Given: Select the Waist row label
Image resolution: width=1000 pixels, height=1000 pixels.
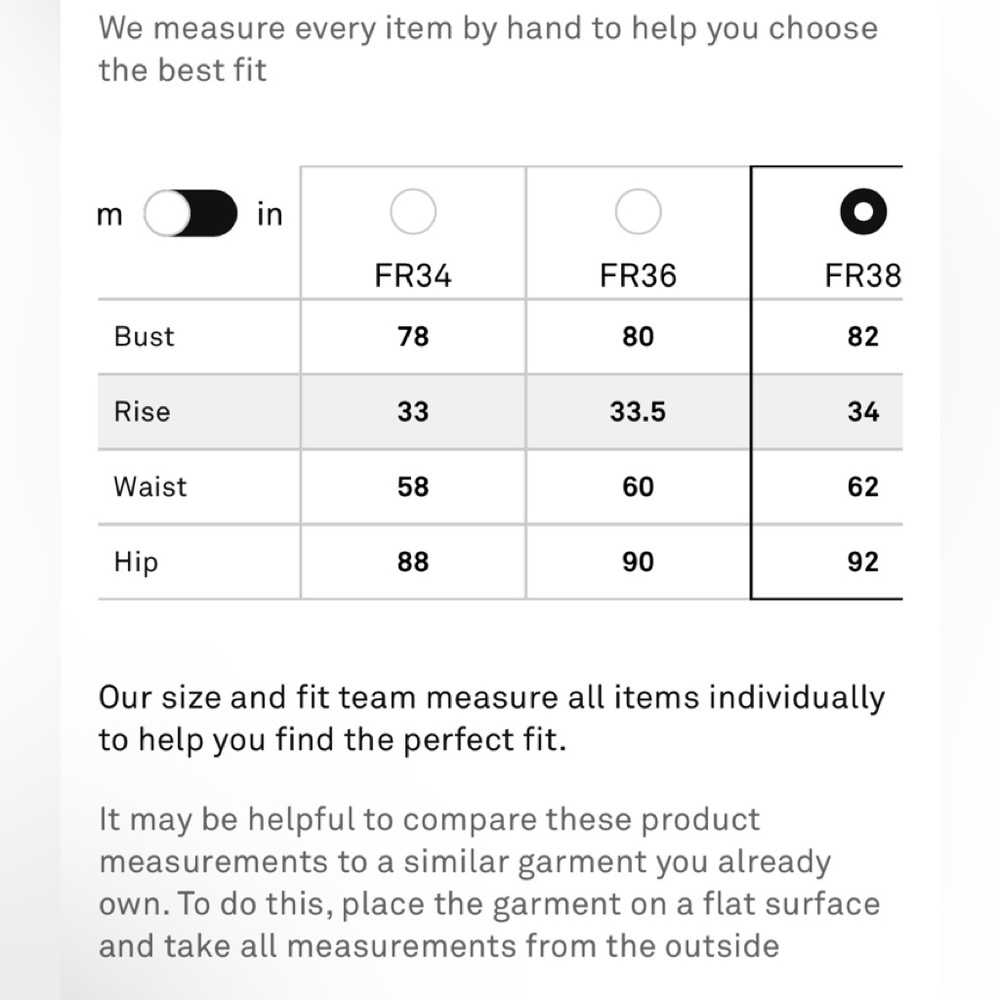Looking at the screenshot, I should tap(150, 487).
